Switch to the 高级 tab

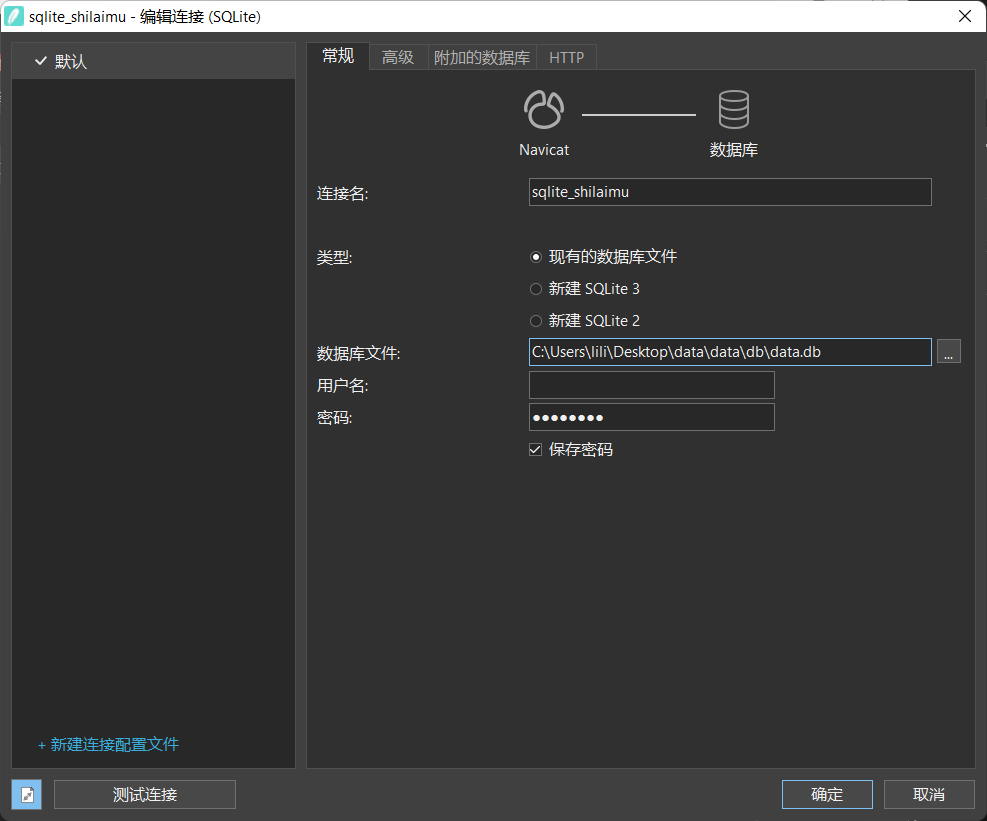[398, 58]
